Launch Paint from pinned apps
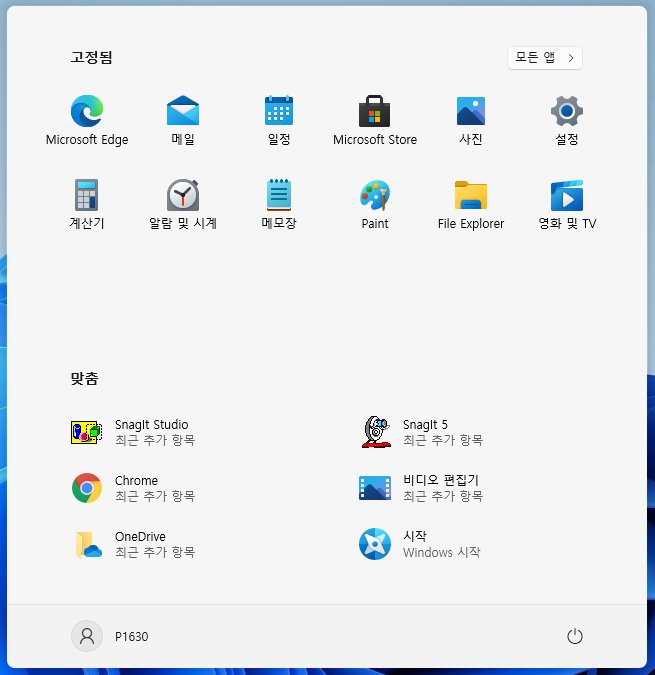655x675 pixels. click(375, 204)
